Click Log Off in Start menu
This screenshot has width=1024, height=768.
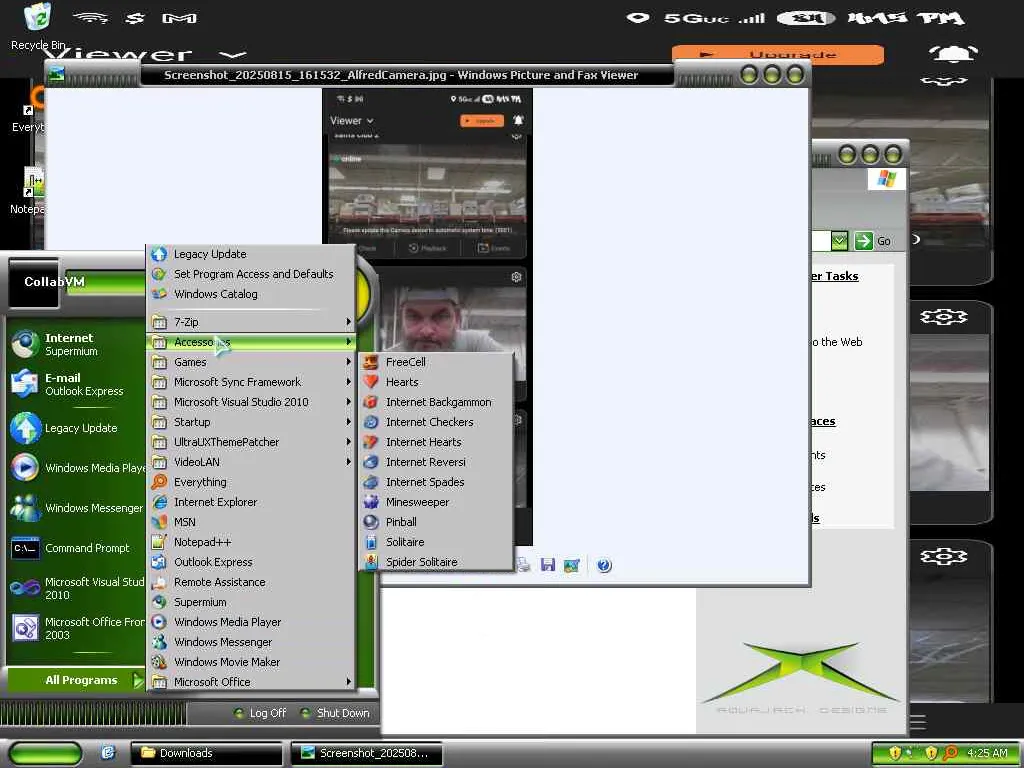coord(260,713)
